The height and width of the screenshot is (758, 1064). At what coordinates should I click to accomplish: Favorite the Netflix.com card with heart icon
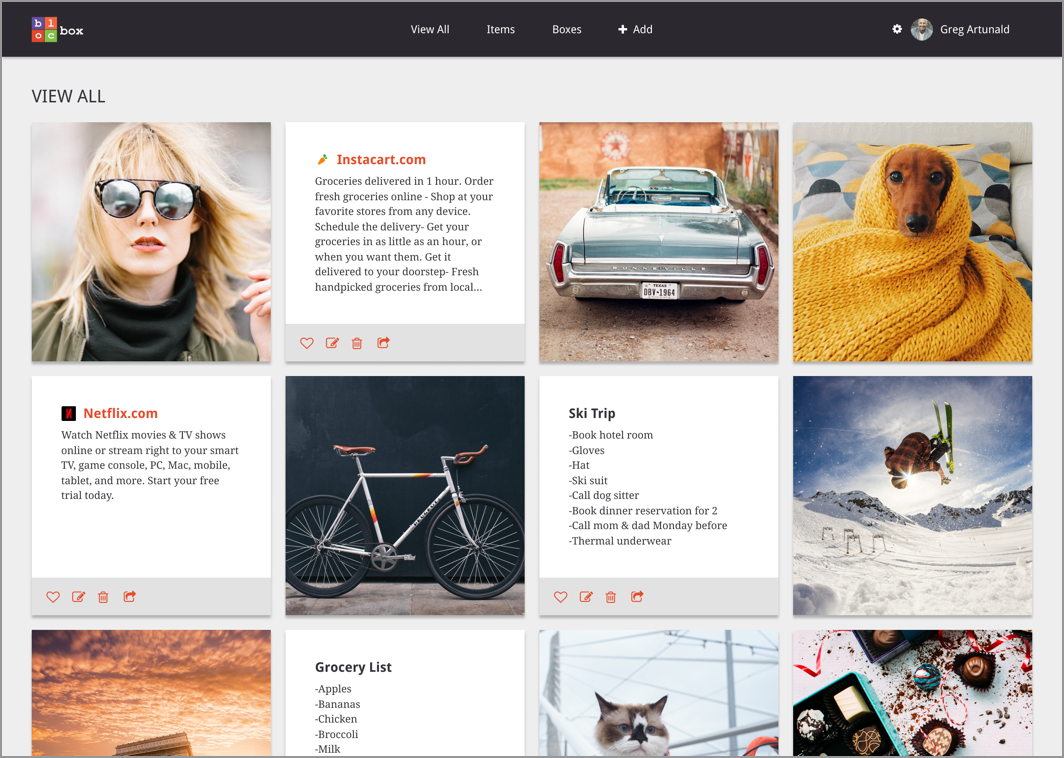tap(53, 596)
